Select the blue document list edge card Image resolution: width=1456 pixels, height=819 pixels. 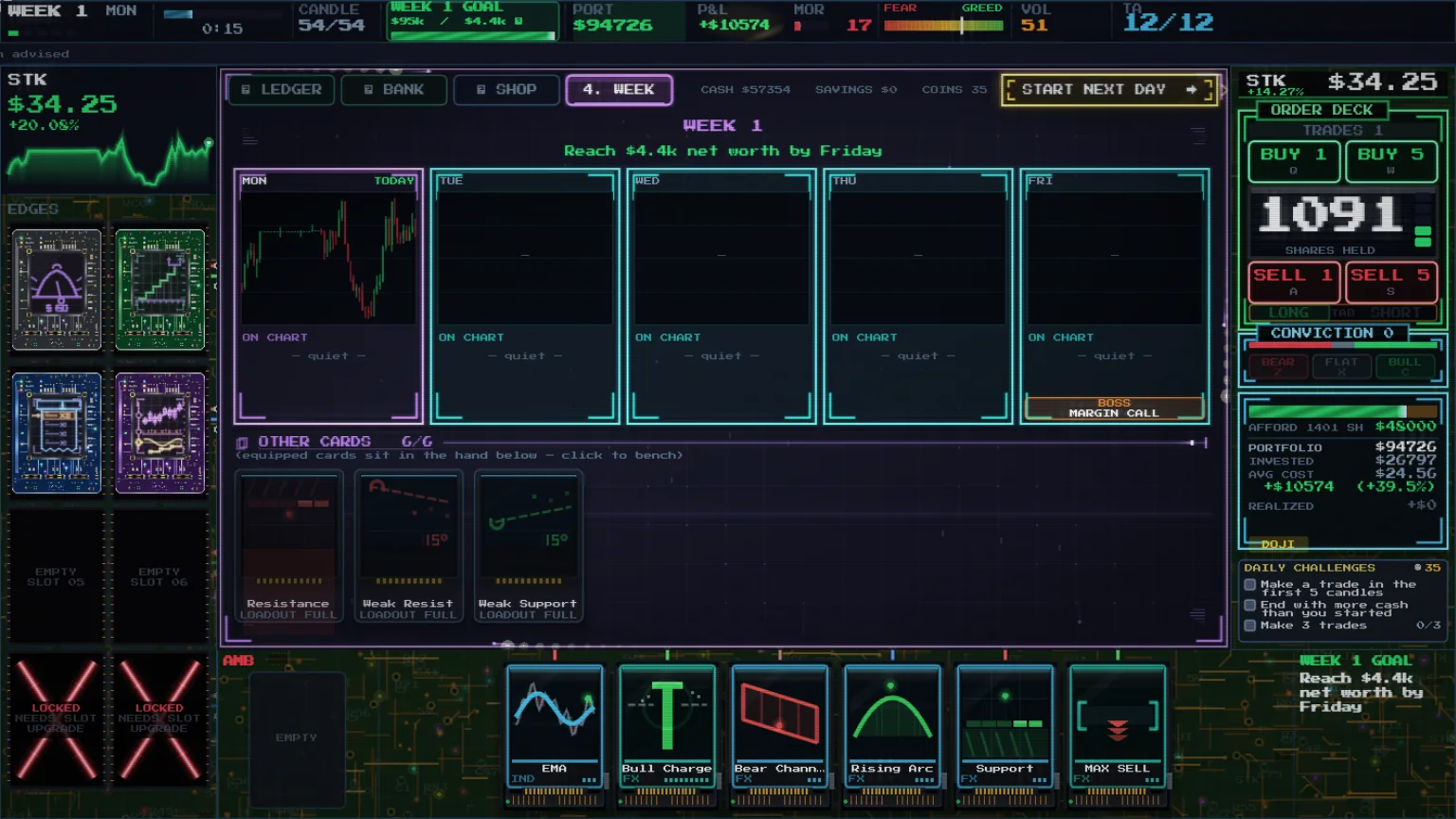[56, 433]
